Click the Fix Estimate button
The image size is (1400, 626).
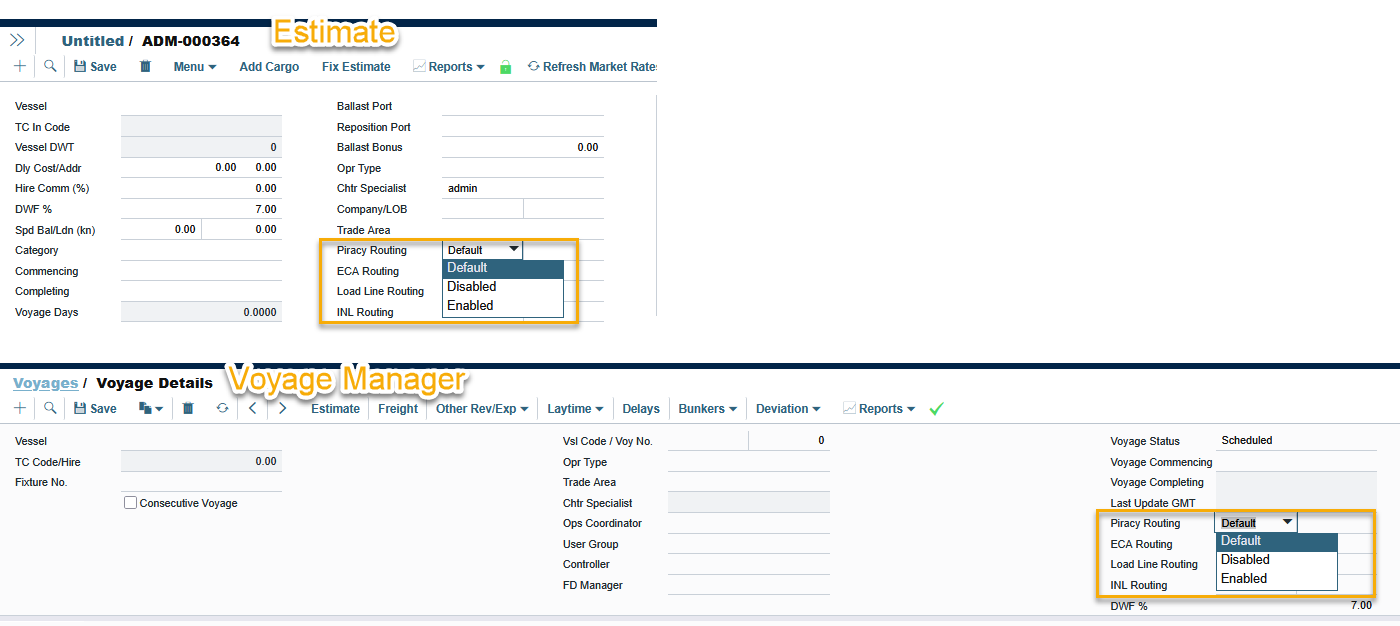356,67
